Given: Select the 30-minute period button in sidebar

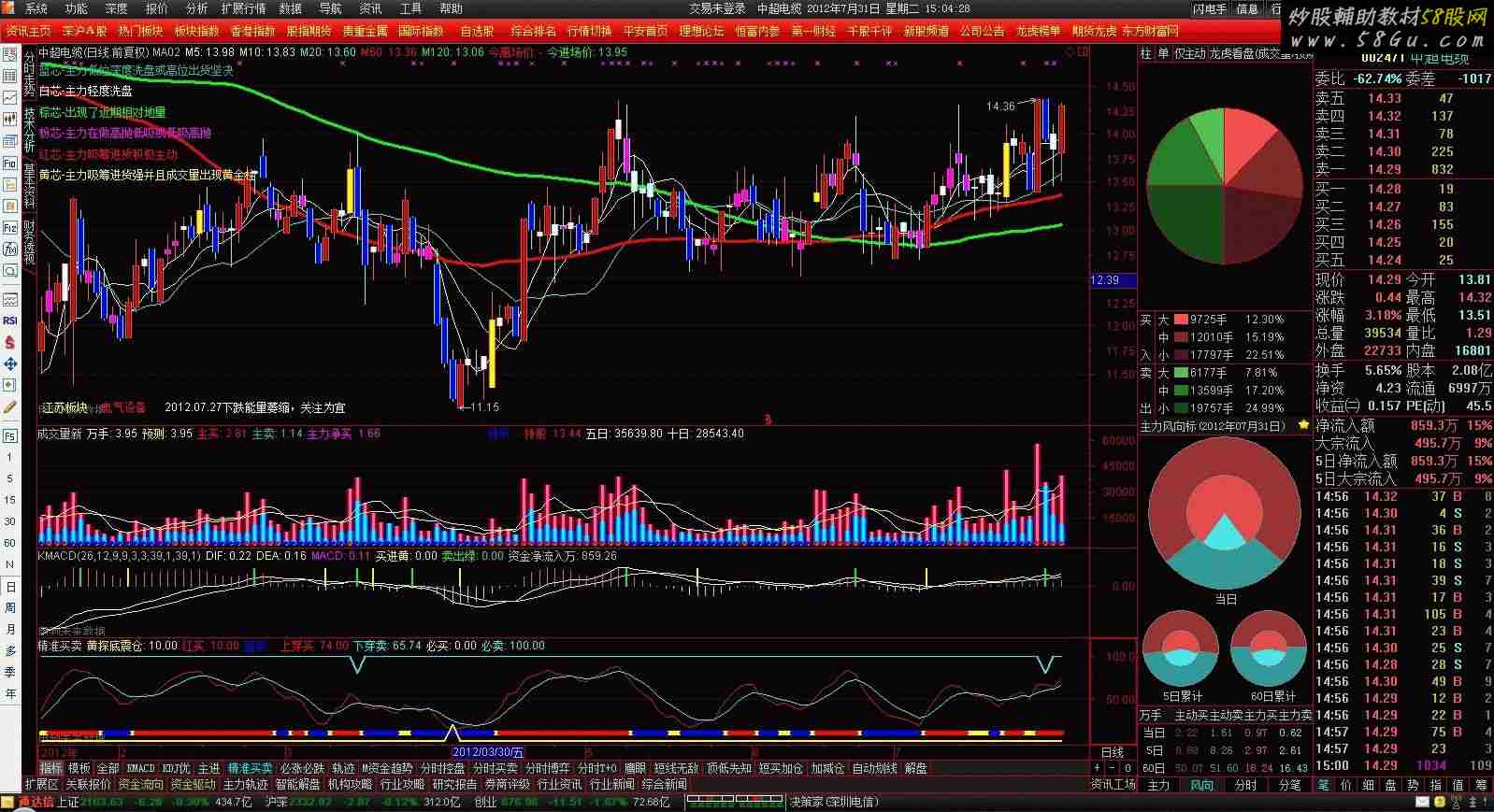Looking at the screenshot, I should 10,521.
